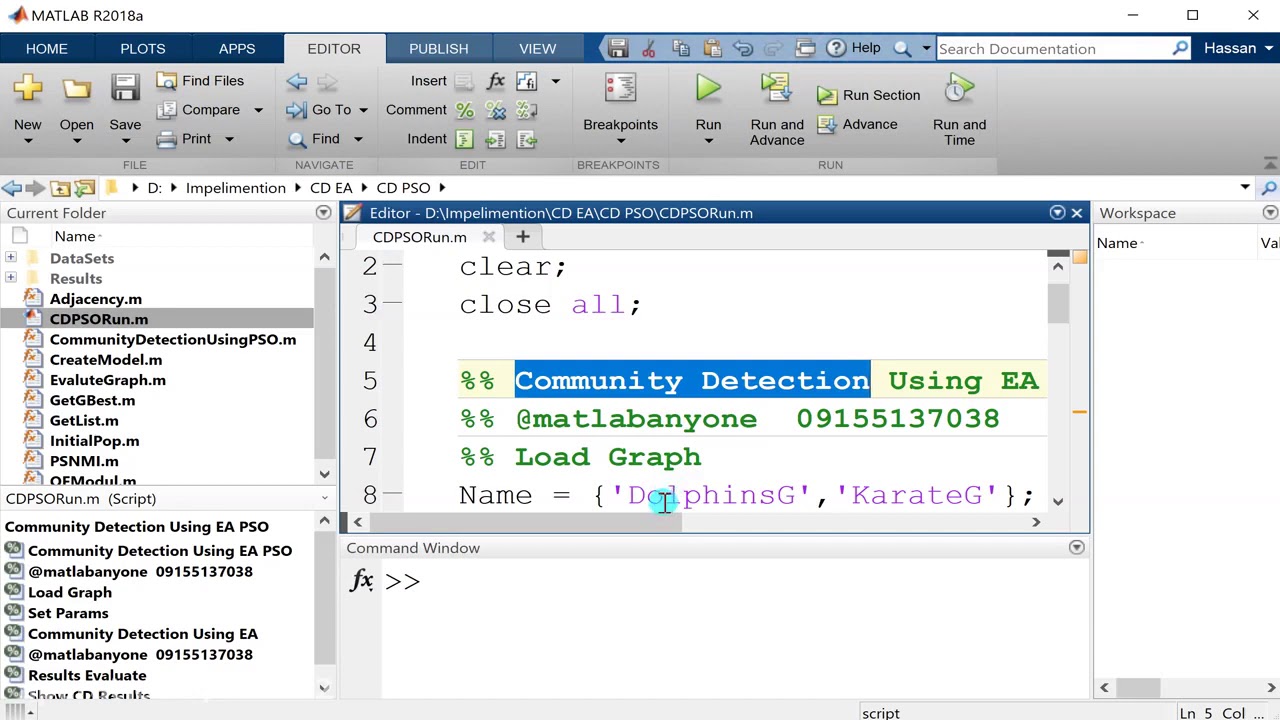Click the Open folder icon
The image size is (1280, 720).
pyautogui.click(x=76, y=89)
